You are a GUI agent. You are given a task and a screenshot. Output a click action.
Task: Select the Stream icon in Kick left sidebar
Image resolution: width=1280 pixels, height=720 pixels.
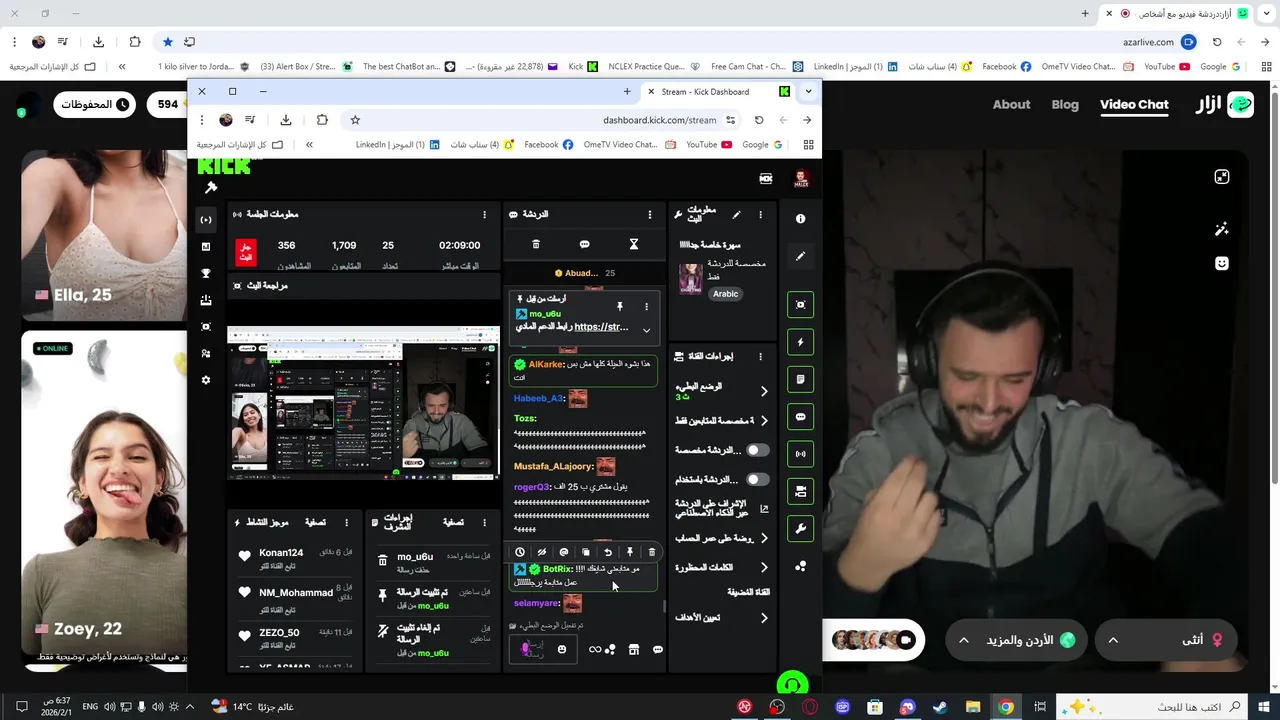(x=206, y=220)
